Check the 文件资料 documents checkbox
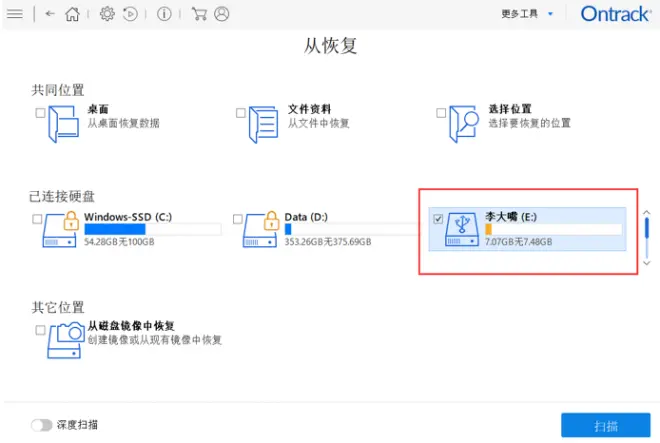This screenshot has width=660, height=443. 241,113
